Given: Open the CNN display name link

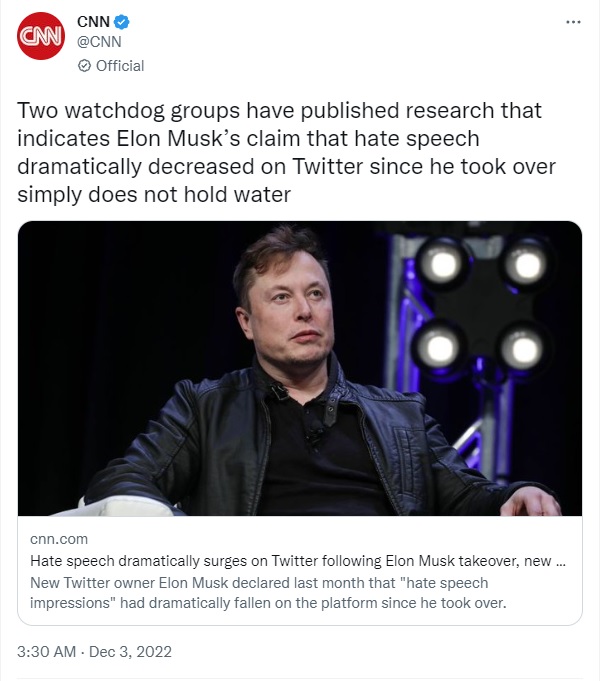Looking at the screenshot, I should tap(93, 21).
